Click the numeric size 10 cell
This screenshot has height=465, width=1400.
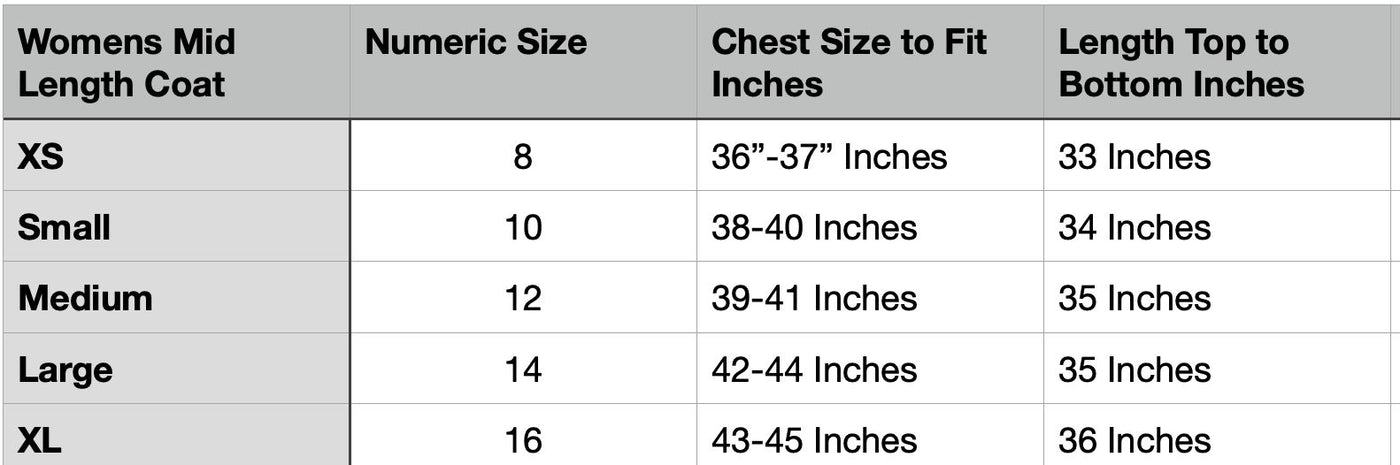[x=523, y=227]
